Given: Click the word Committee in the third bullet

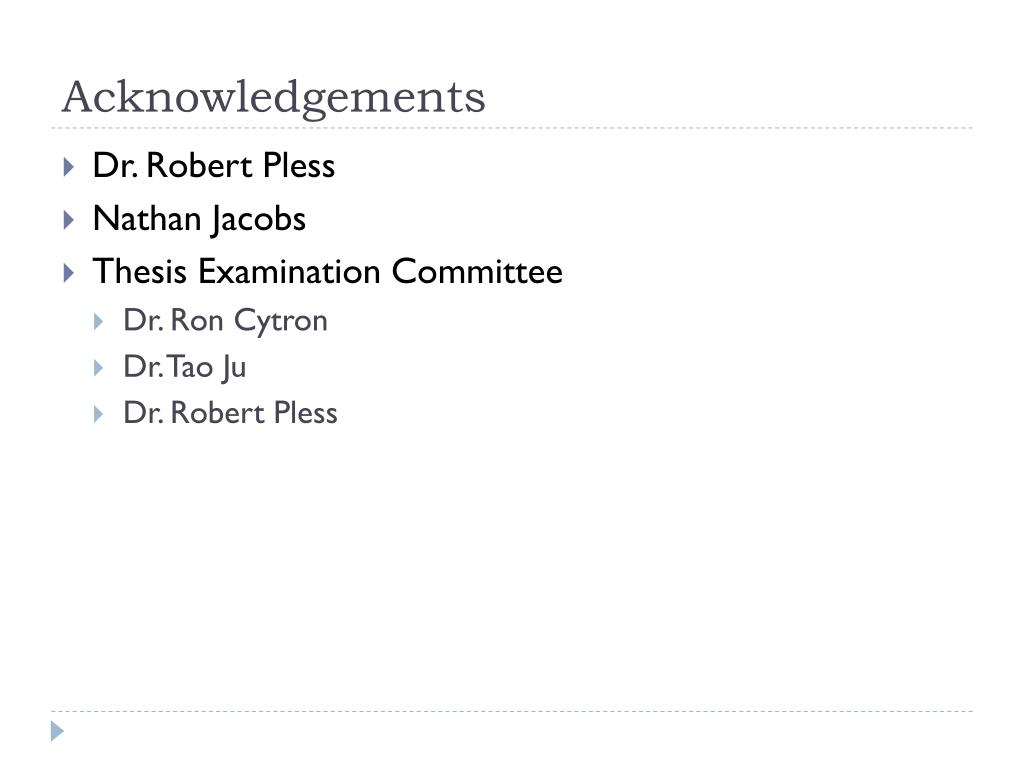Looking at the screenshot, I should [x=477, y=272].
